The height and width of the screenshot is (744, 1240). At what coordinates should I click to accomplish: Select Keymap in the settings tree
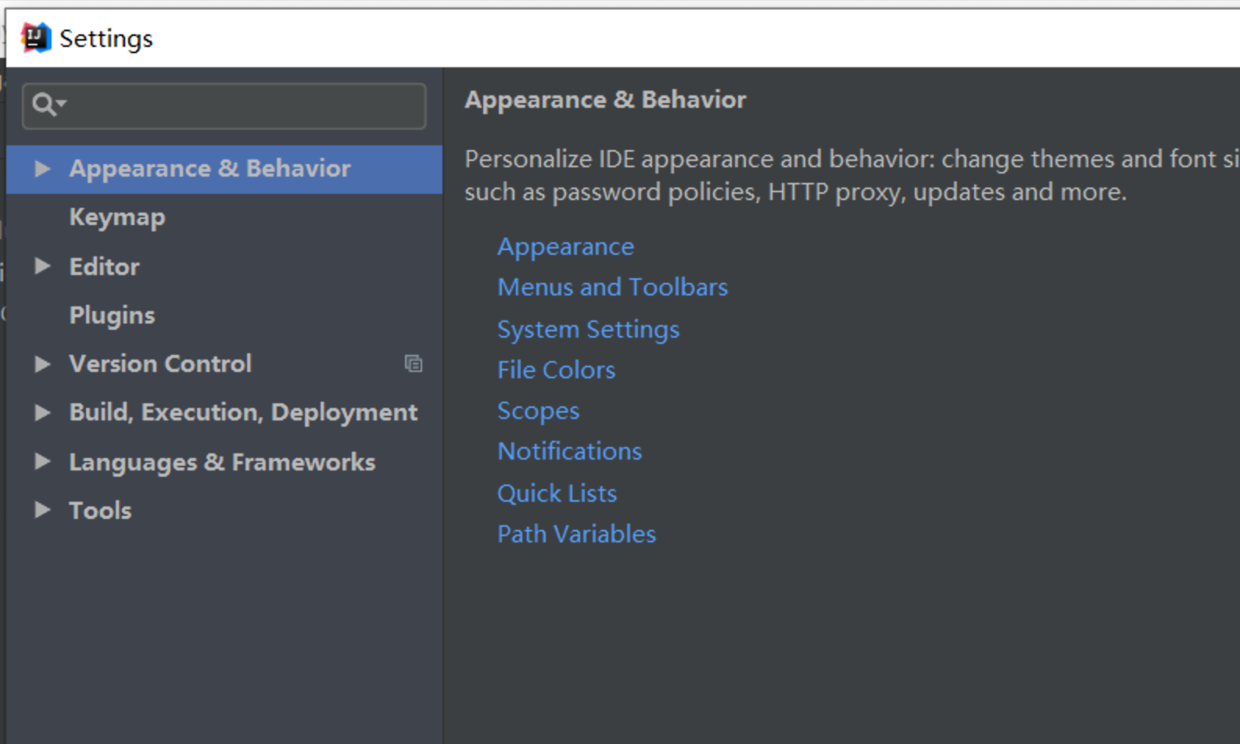pyautogui.click(x=117, y=217)
